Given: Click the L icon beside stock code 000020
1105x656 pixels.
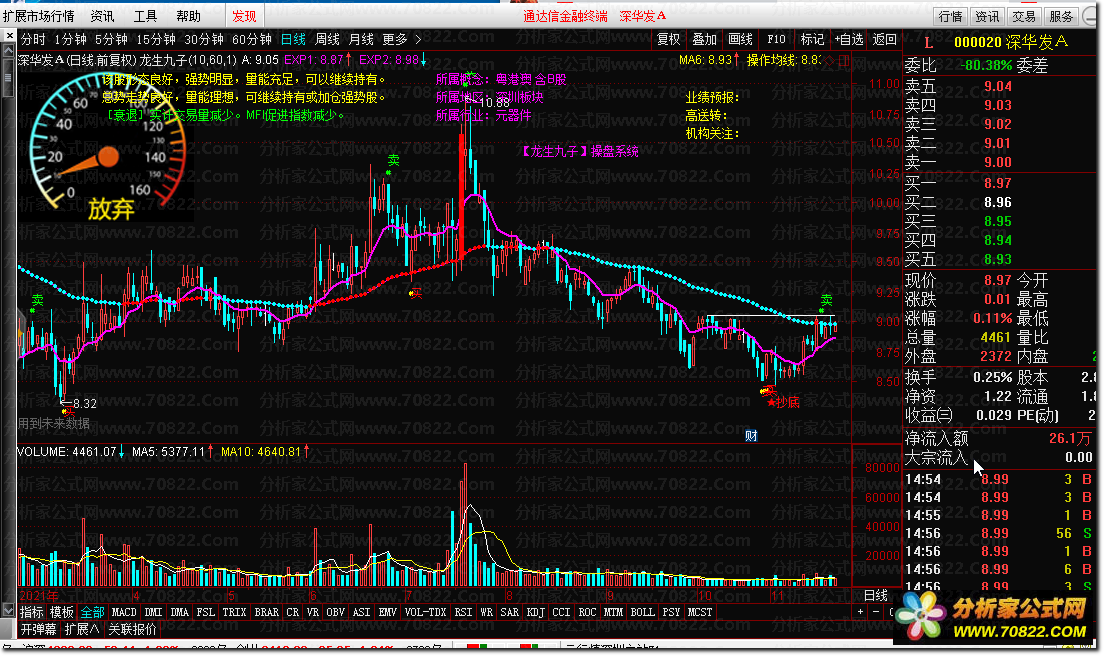Looking at the screenshot, I should tap(928, 43).
